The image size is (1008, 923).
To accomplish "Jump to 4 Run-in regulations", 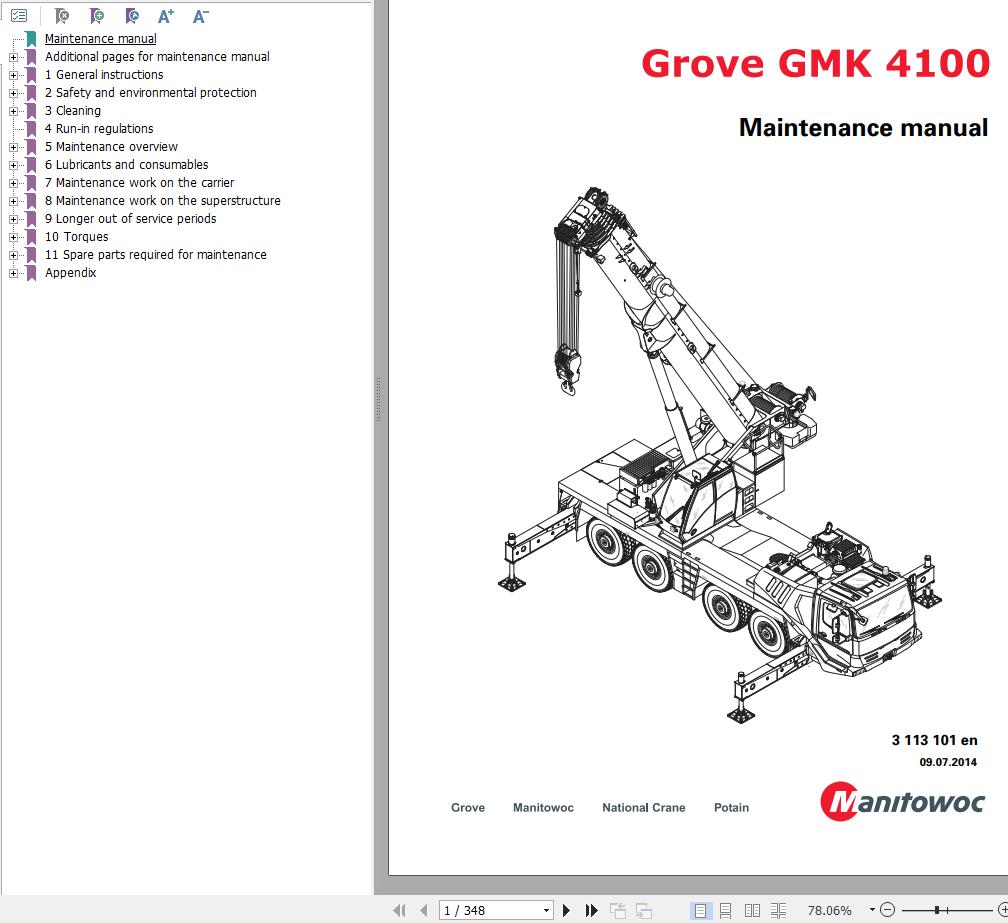I will click(99, 129).
